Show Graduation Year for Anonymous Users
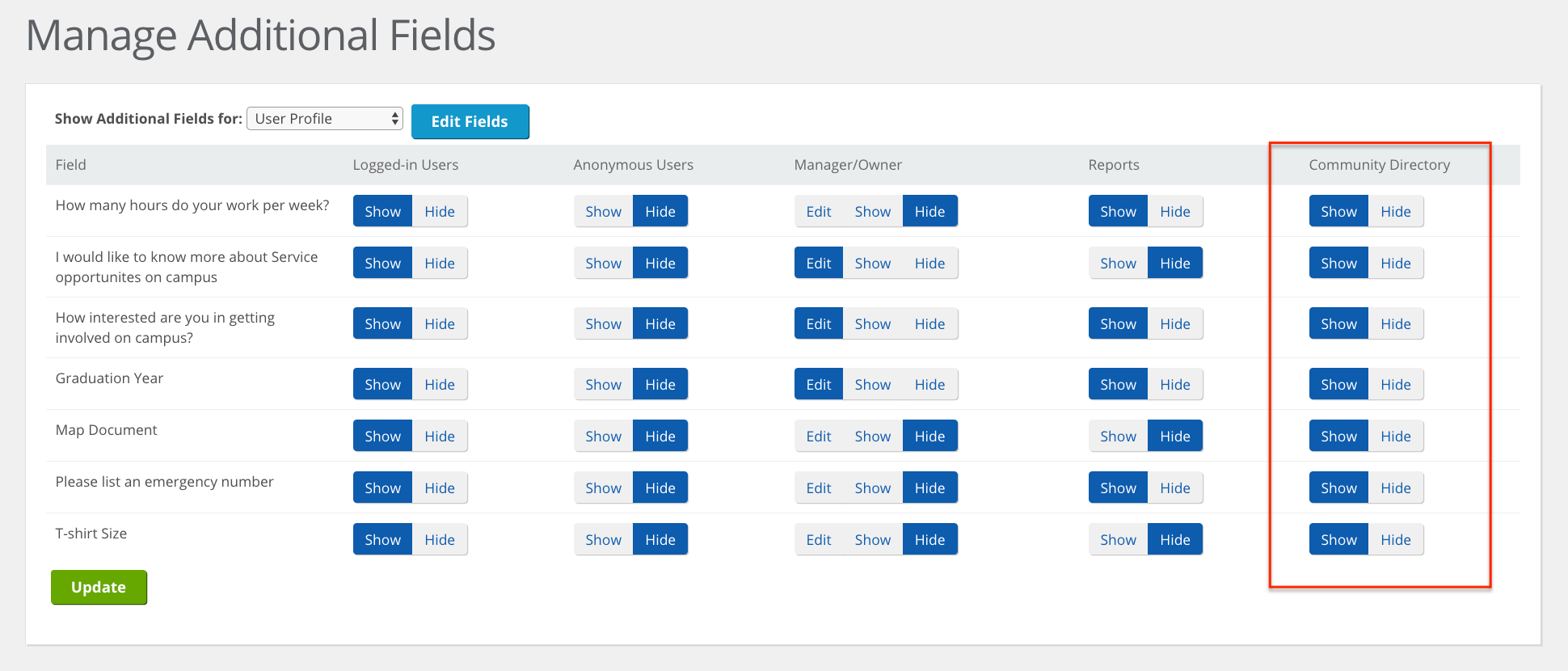The height and width of the screenshot is (671, 1568). [x=604, y=384]
